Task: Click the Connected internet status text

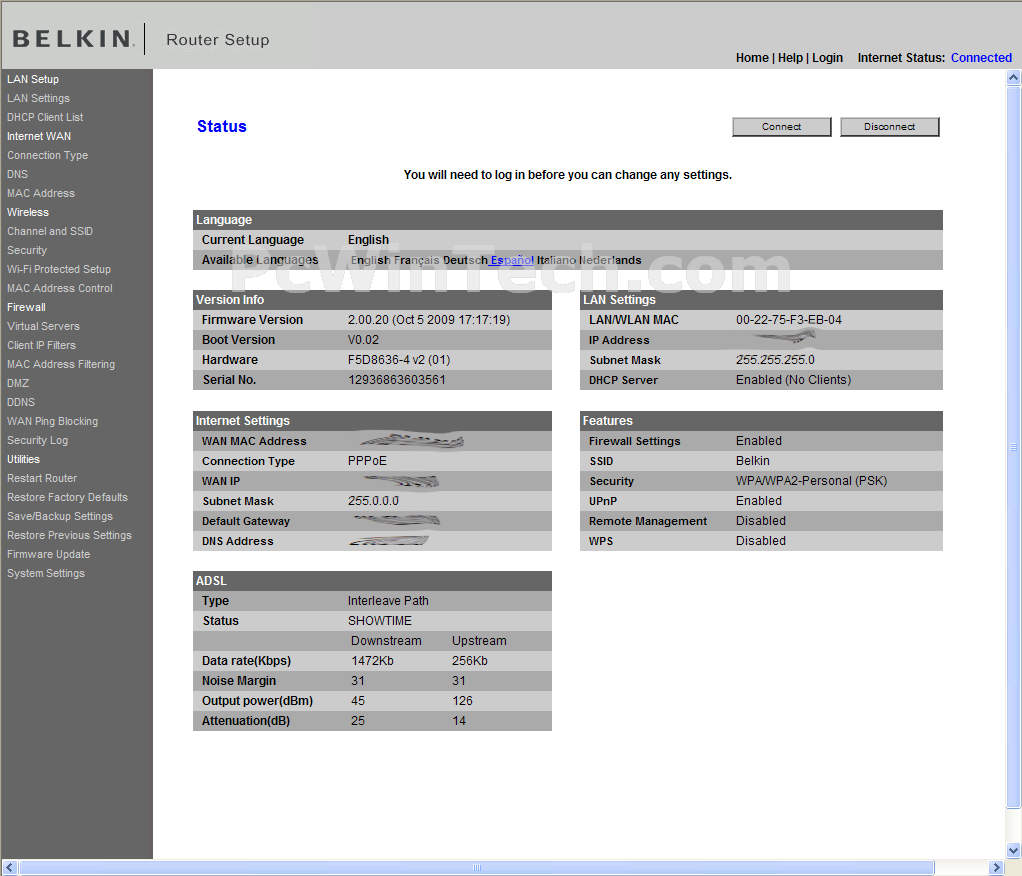Action: click(981, 57)
